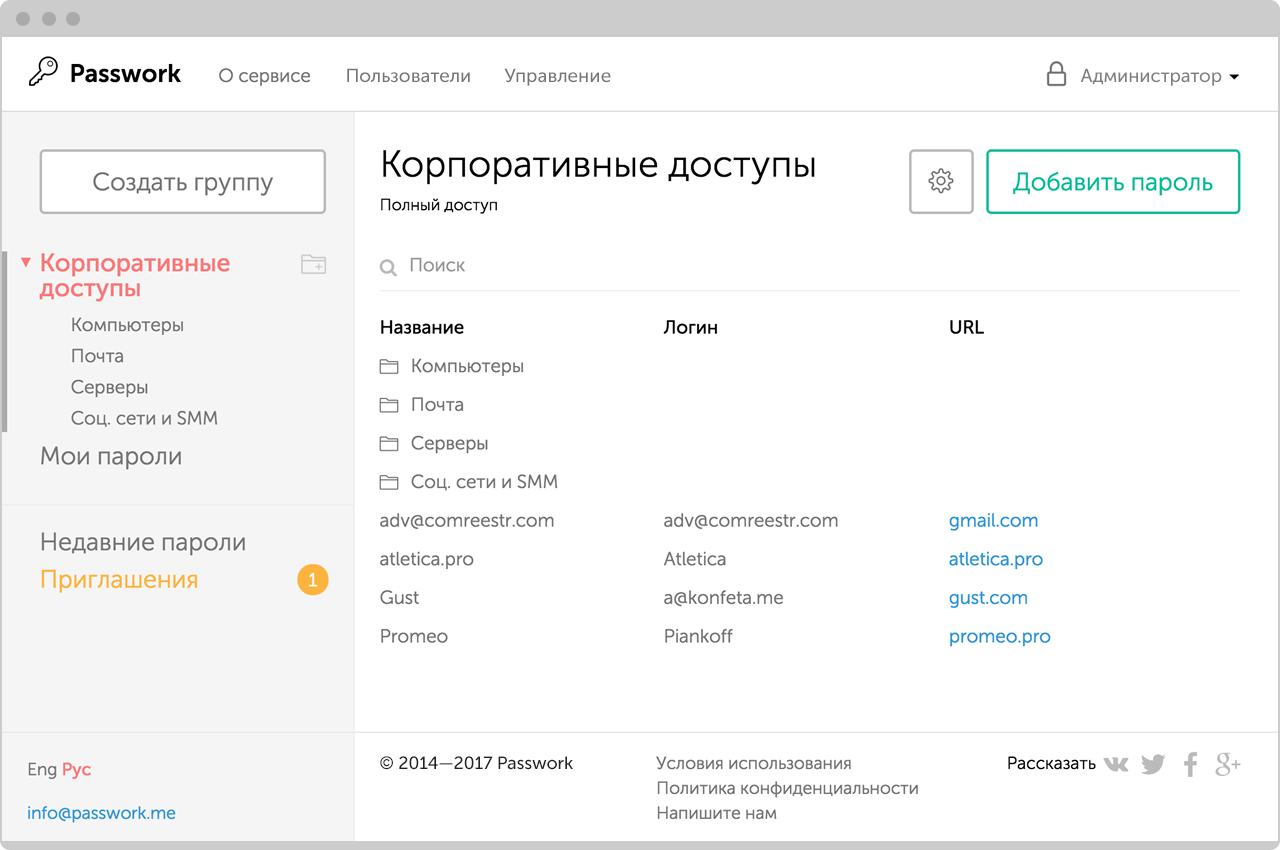Open the gmail.com URL link

[x=993, y=521]
